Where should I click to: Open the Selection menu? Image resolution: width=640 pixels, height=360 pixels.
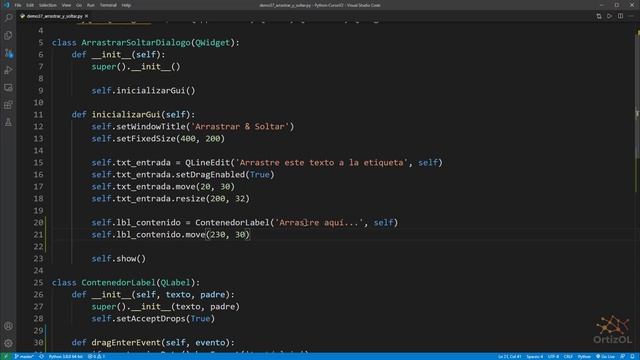48,5
